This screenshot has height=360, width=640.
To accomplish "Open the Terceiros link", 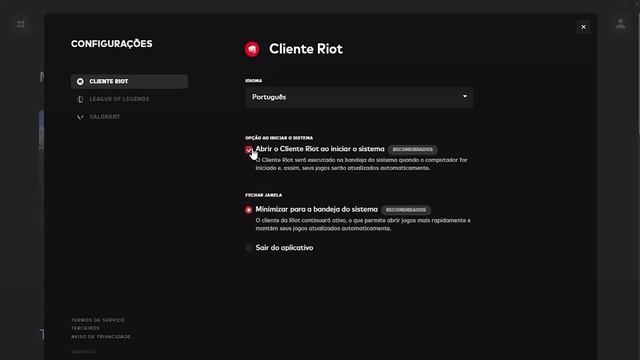I will [85, 328].
